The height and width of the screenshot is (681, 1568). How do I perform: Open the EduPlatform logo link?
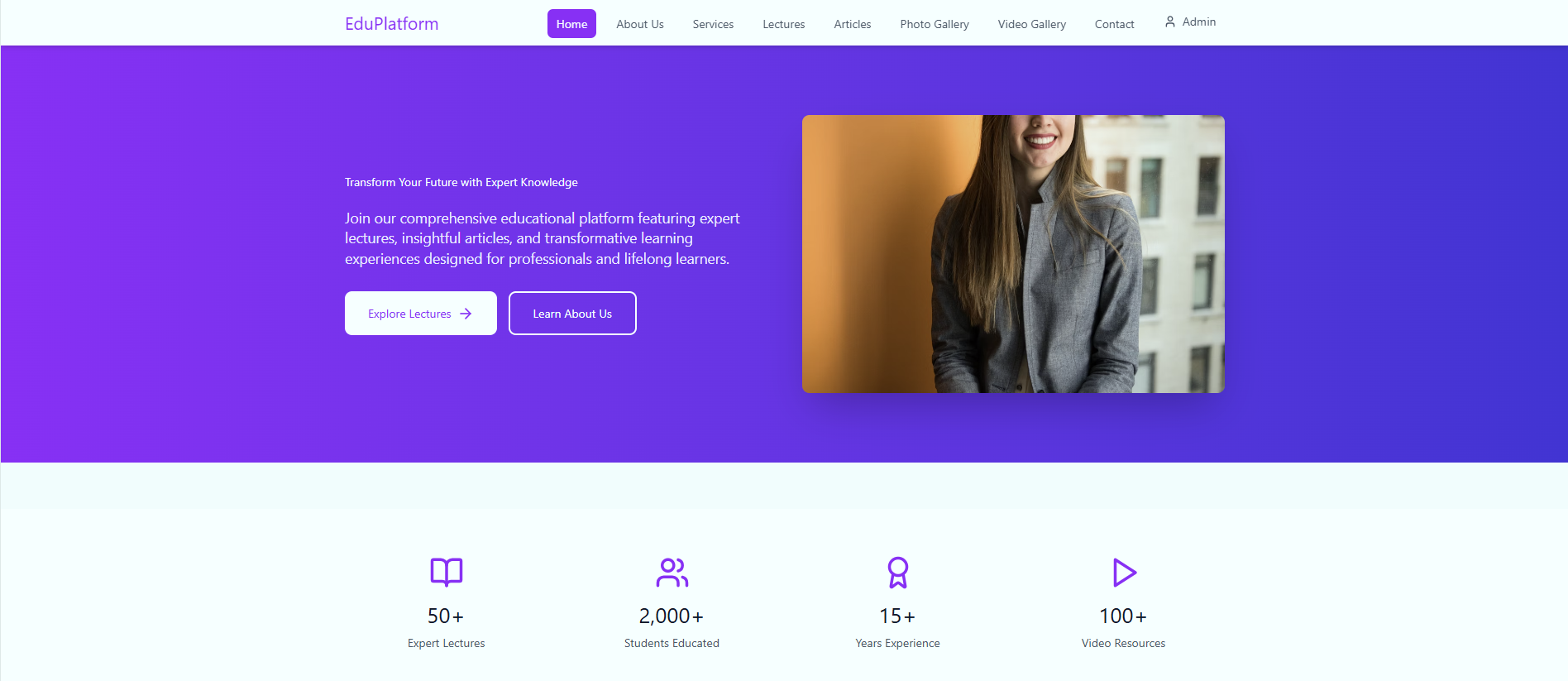pos(392,24)
